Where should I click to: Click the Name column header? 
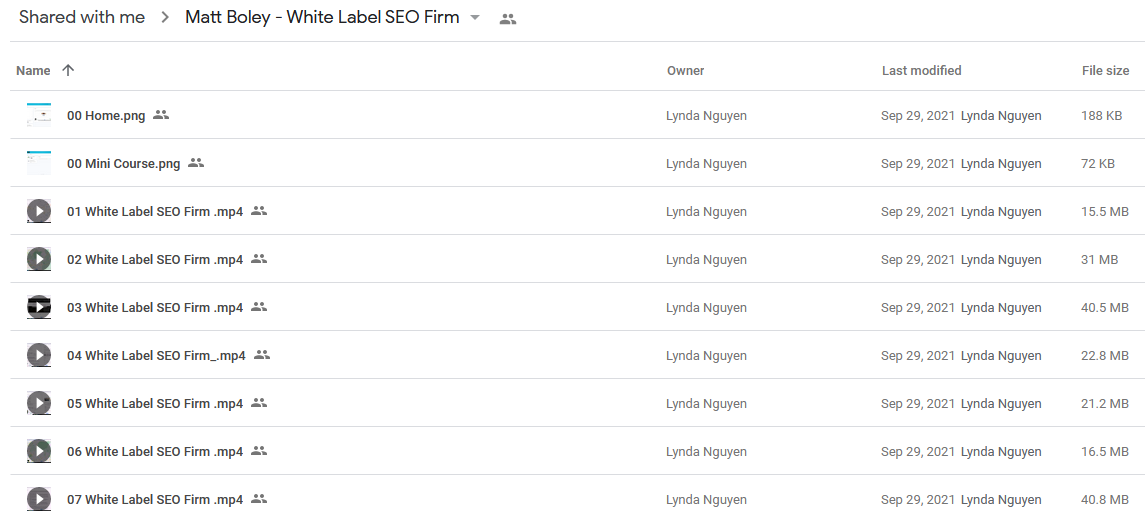point(33,71)
